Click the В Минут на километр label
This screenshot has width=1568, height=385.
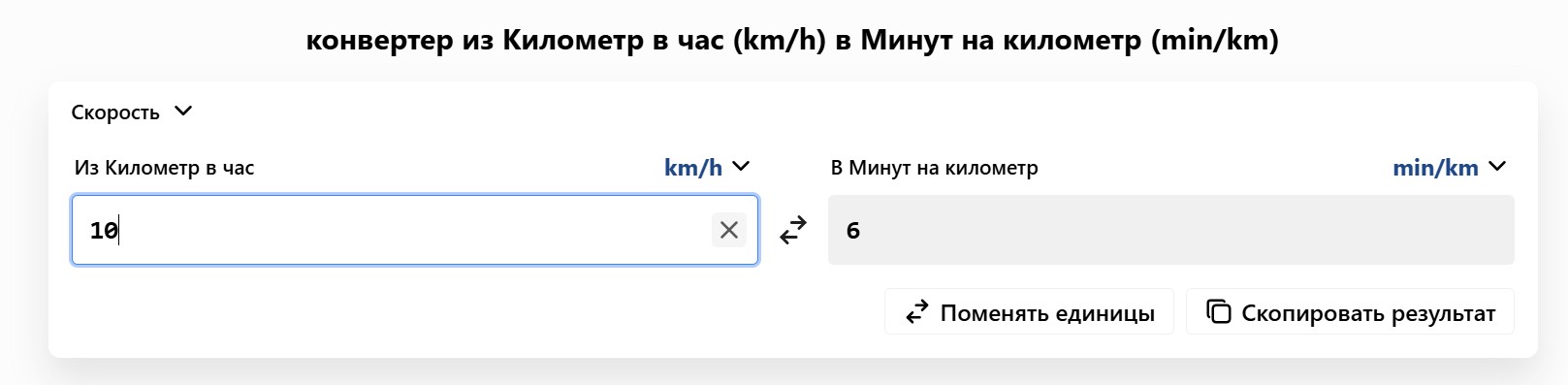coord(934,168)
